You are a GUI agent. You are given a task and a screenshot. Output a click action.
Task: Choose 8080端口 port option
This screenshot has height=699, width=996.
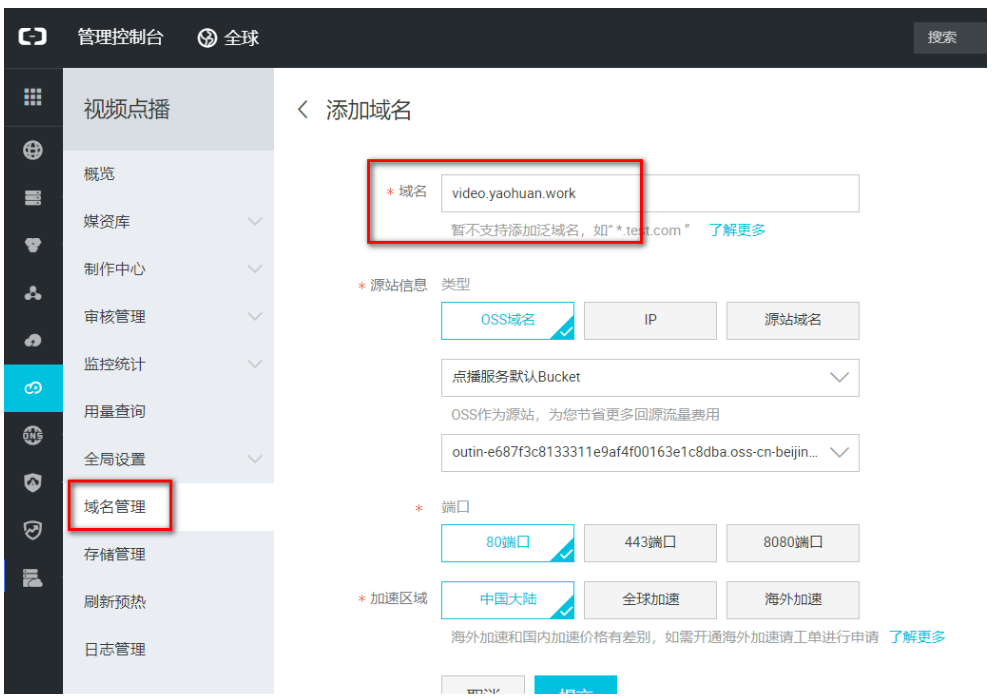tap(793, 543)
